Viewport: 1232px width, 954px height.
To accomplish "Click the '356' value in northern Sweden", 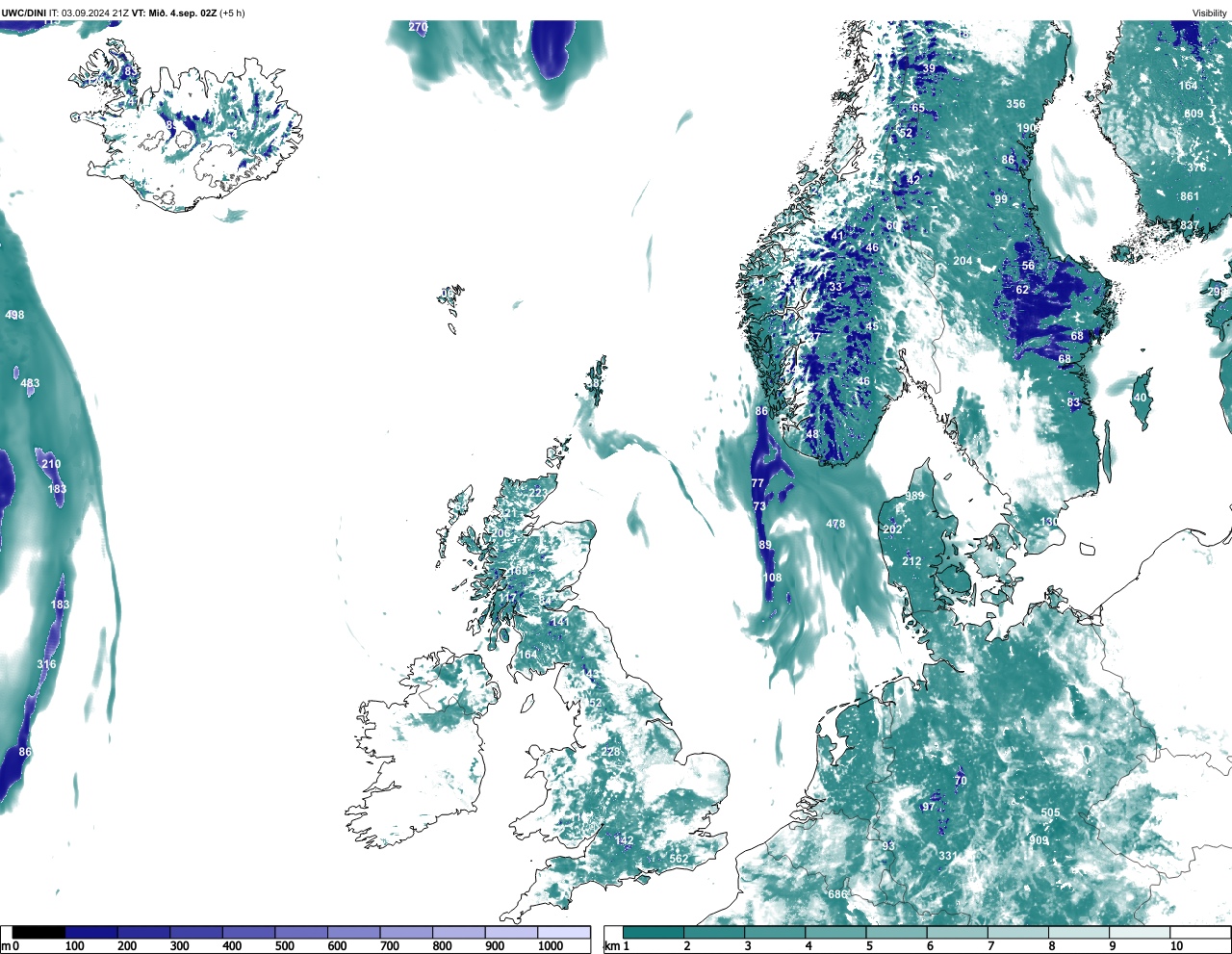I will click(x=1015, y=104).
